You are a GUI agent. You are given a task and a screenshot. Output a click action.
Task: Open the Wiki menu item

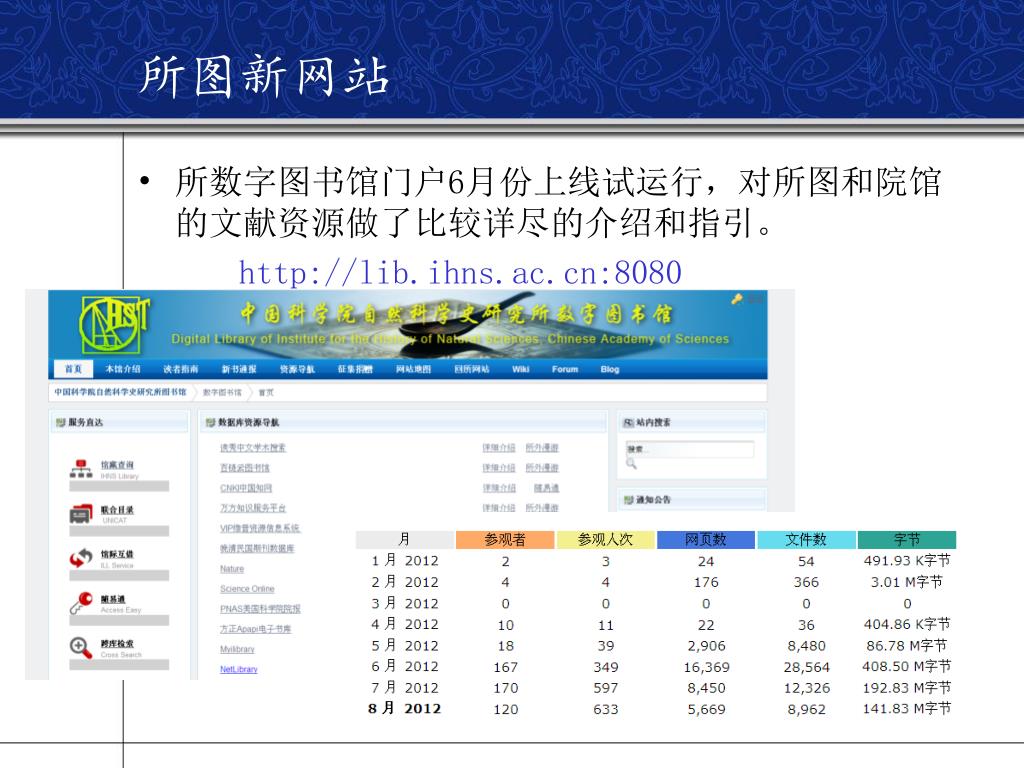(x=520, y=369)
